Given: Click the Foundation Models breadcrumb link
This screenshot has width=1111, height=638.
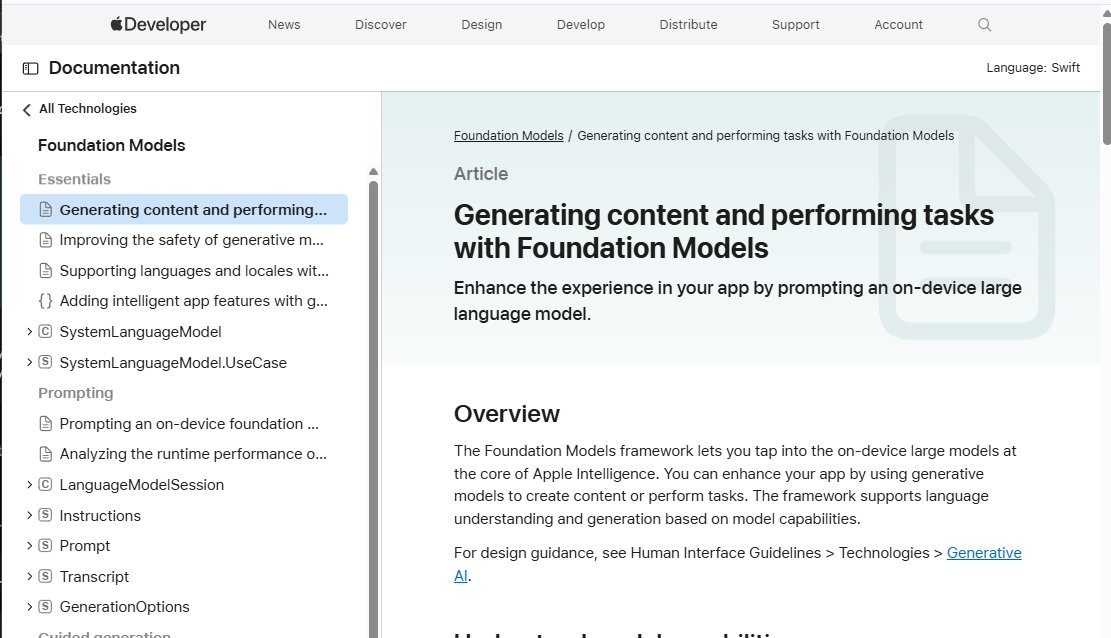Looking at the screenshot, I should tap(508, 135).
